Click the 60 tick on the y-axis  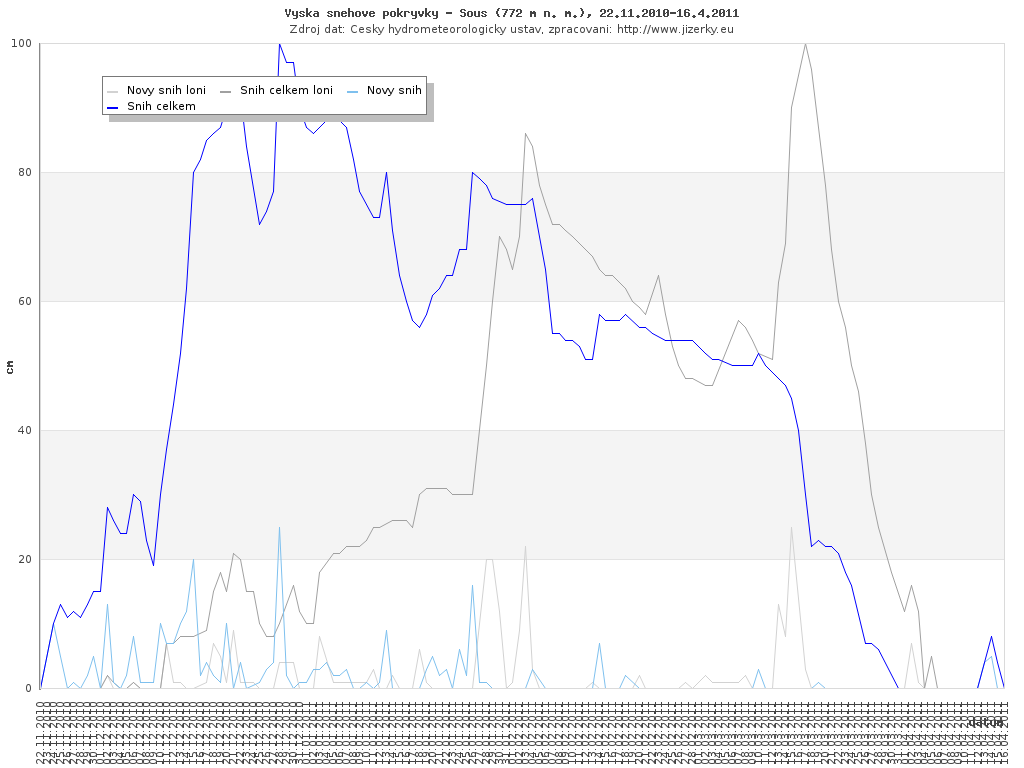(x=24, y=302)
